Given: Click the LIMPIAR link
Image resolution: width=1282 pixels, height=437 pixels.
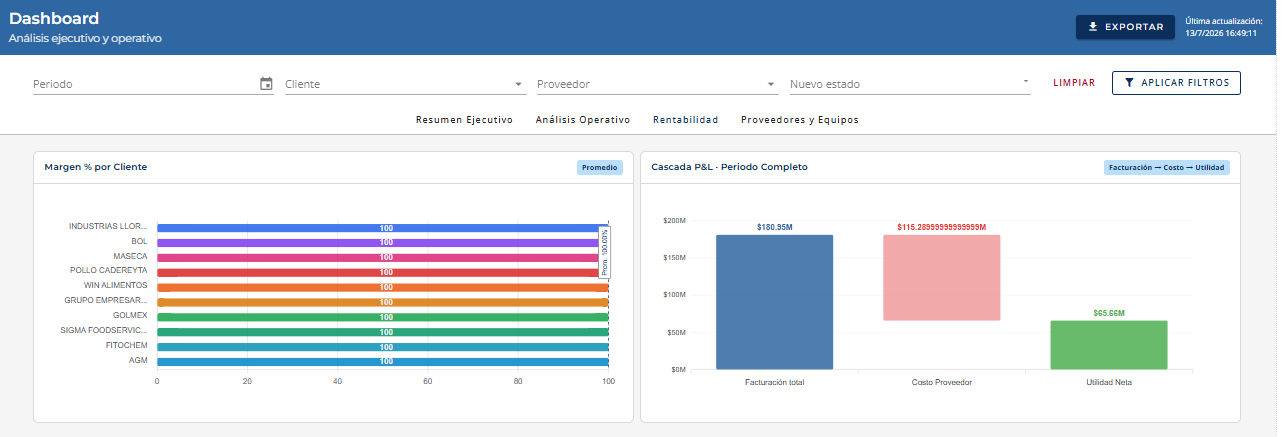Looking at the screenshot, I should (1074, 83).
